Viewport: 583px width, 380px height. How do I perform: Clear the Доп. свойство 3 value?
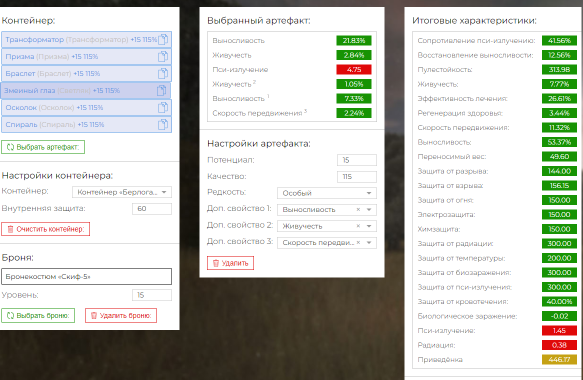(x=358, y=242)
